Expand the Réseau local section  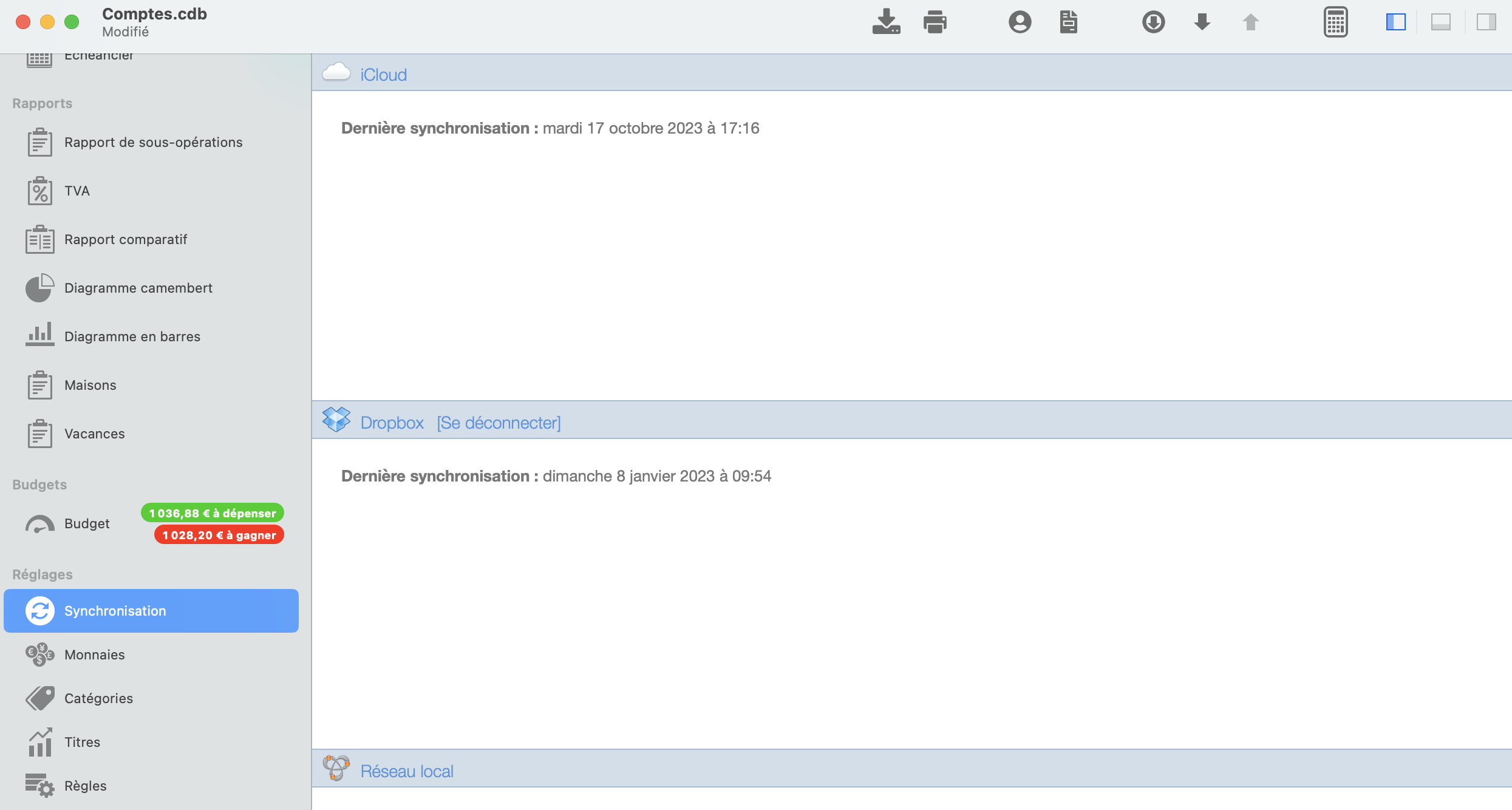click(x=407, y=770)
